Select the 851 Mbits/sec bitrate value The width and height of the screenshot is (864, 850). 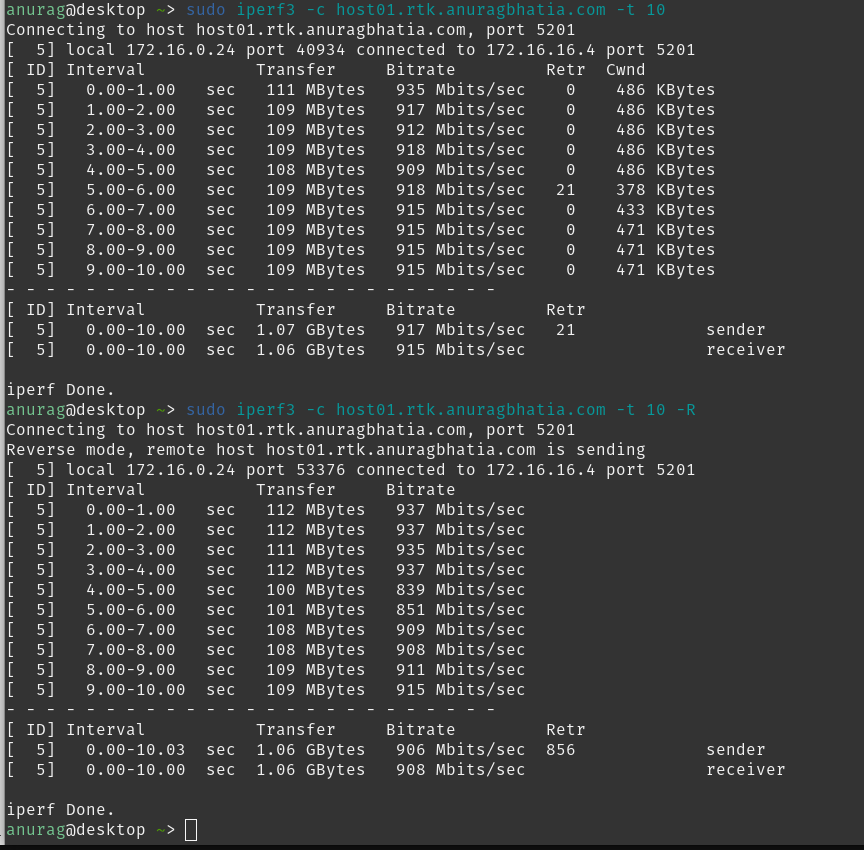461,610
